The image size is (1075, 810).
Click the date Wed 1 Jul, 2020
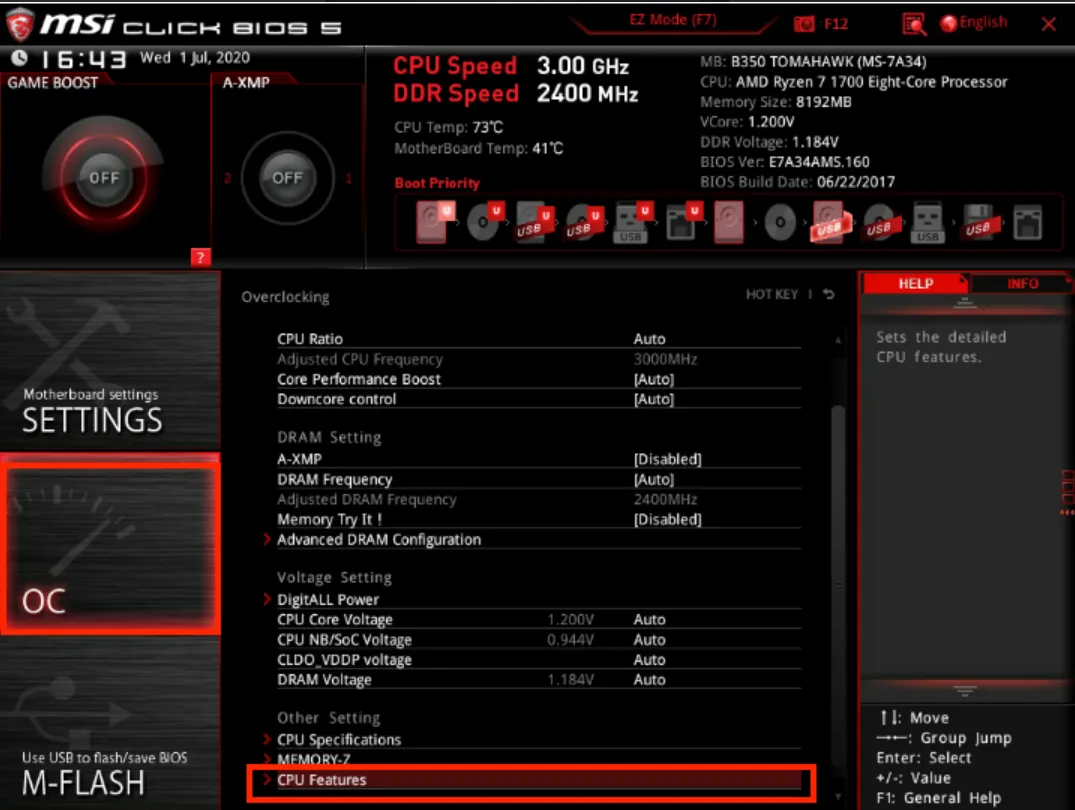coord(195,58)
